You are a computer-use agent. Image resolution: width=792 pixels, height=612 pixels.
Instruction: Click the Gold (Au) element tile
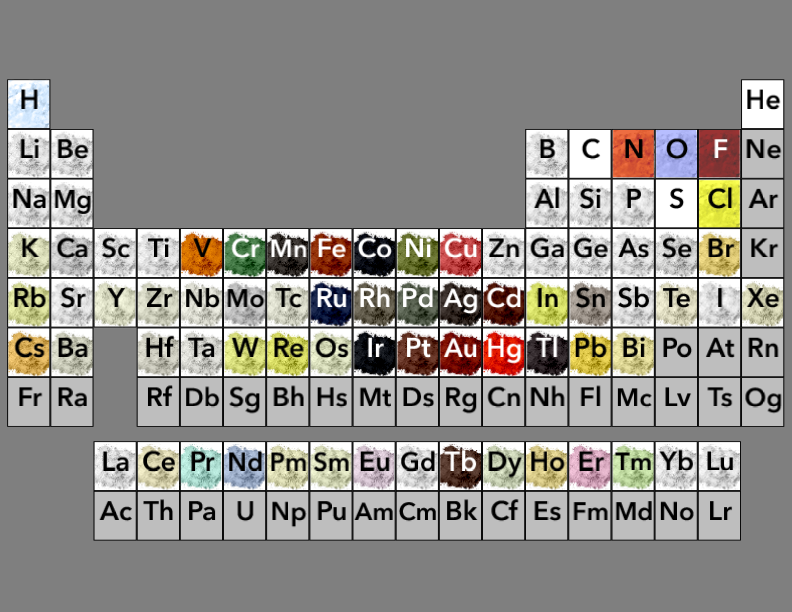pos(461,350)
